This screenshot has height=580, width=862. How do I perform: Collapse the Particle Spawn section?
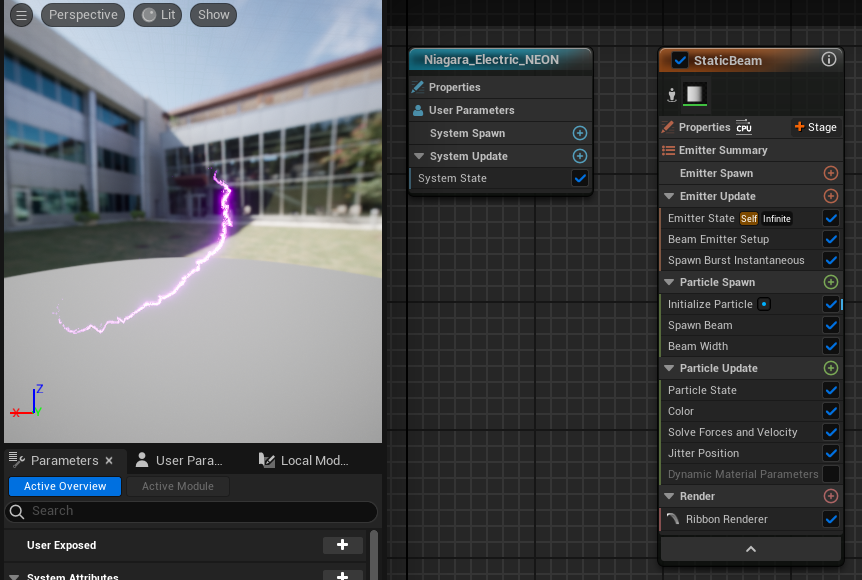pos(670,283)
